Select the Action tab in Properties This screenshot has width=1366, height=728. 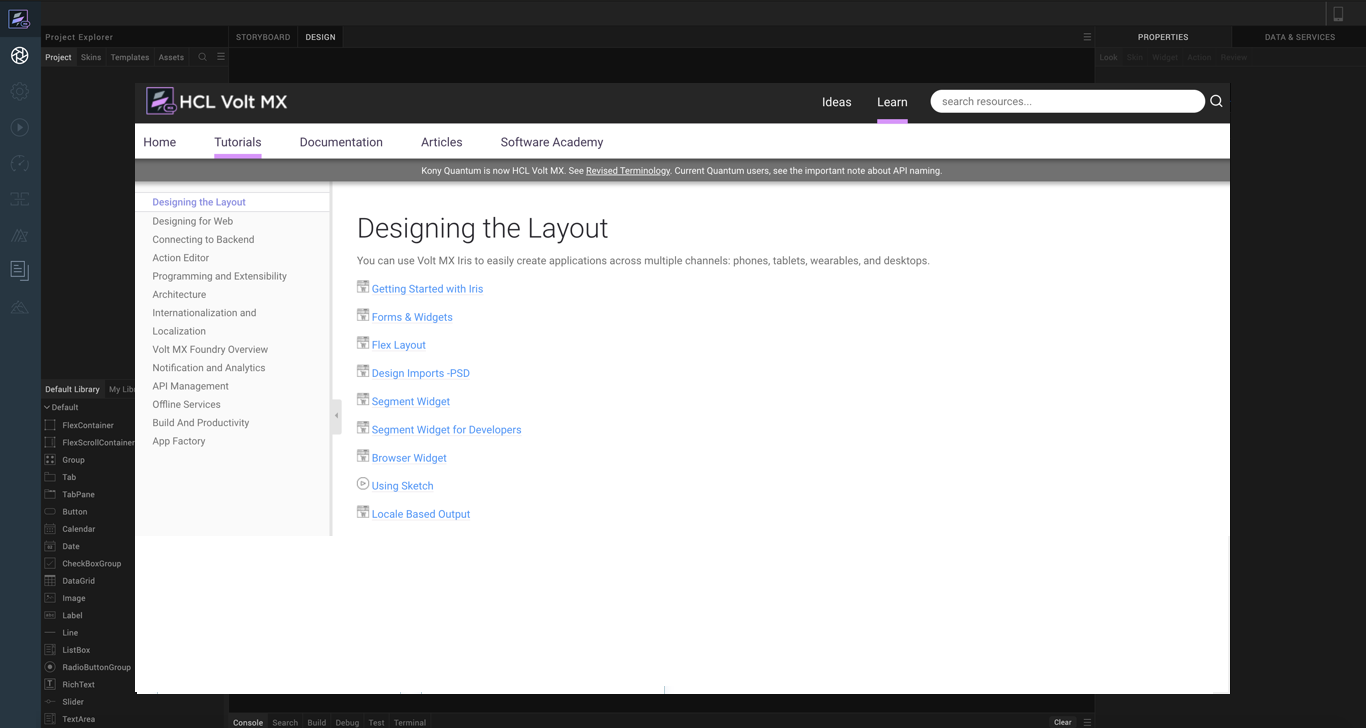(x=1199, y=57)
